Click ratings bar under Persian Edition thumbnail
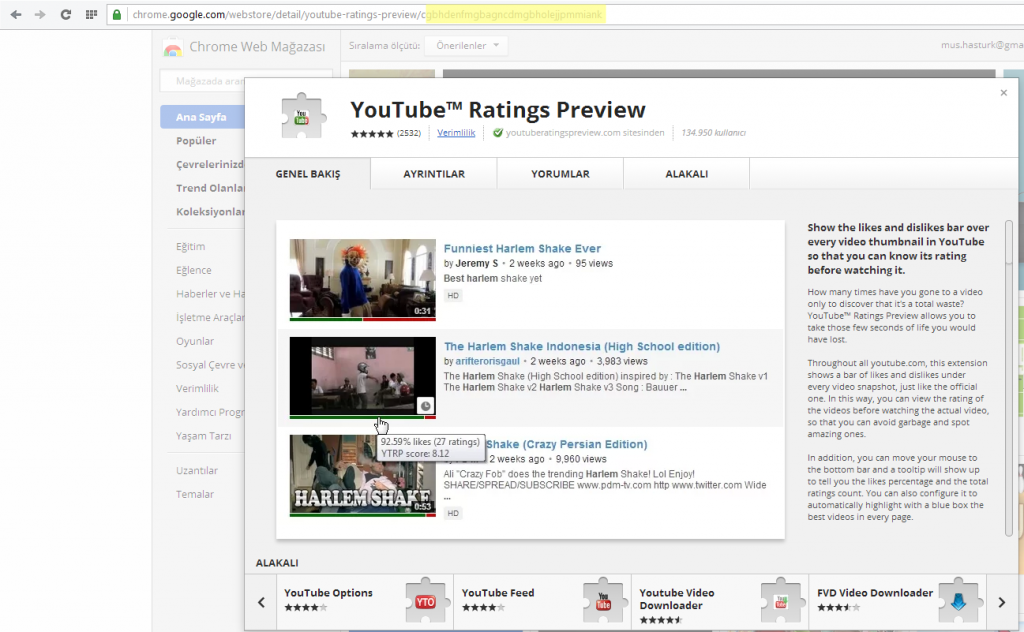Screen dimensions: 1024x632 (362, 515)
